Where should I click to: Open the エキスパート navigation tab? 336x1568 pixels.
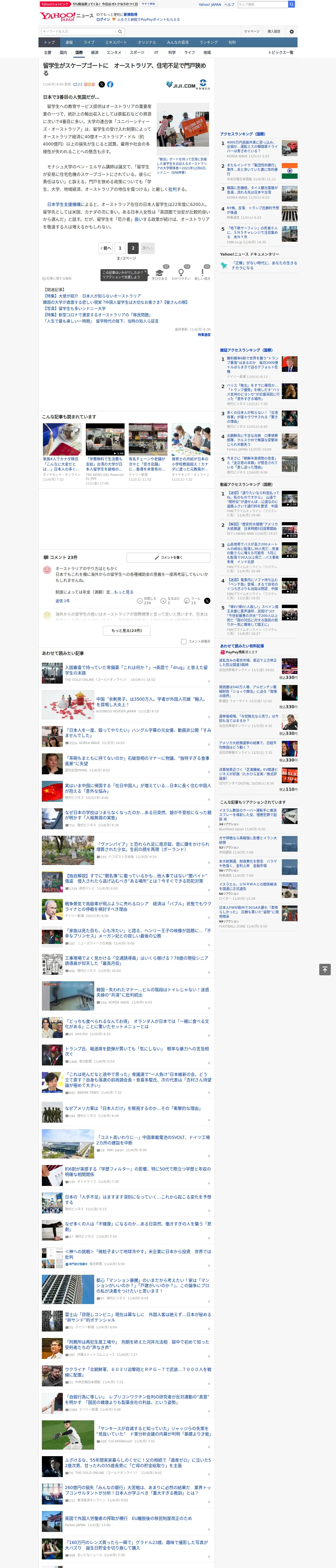pos(116,43)
